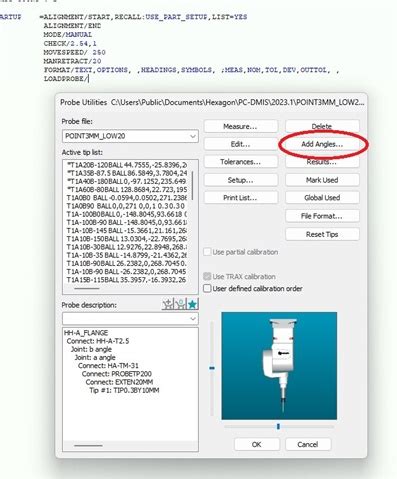The width and height of the screenshot is (397, 479).
Task: Click the ALIGNMENT/END line
Action: [x=72, y=26]
